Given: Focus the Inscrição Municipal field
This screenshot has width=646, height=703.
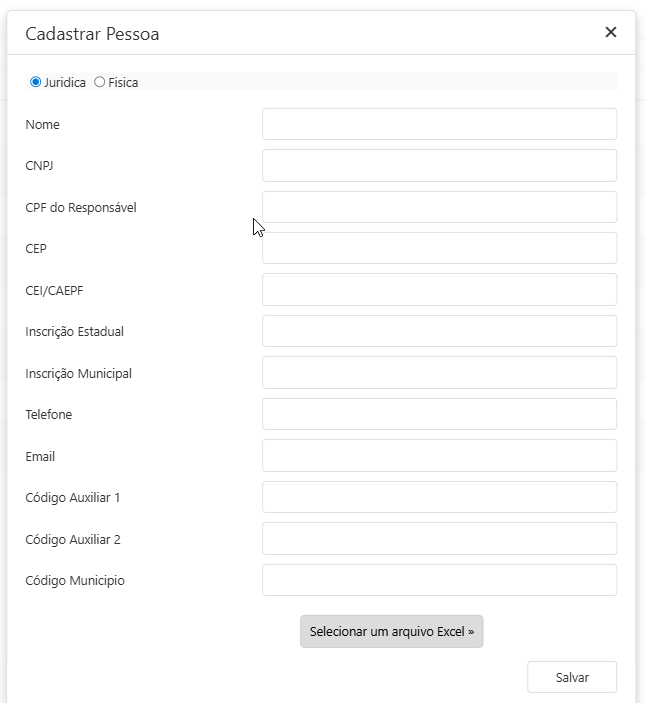Looking at the screenshot, I should (x=439, y=373).
